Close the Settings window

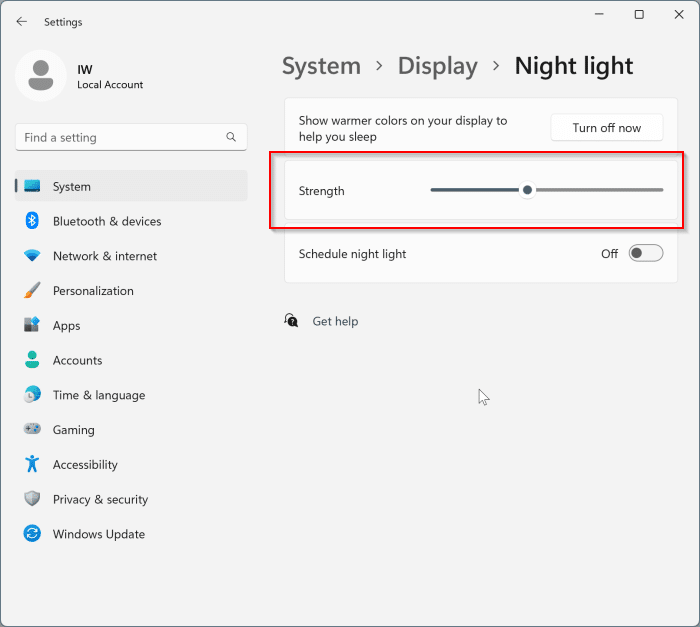click(679, 14)
